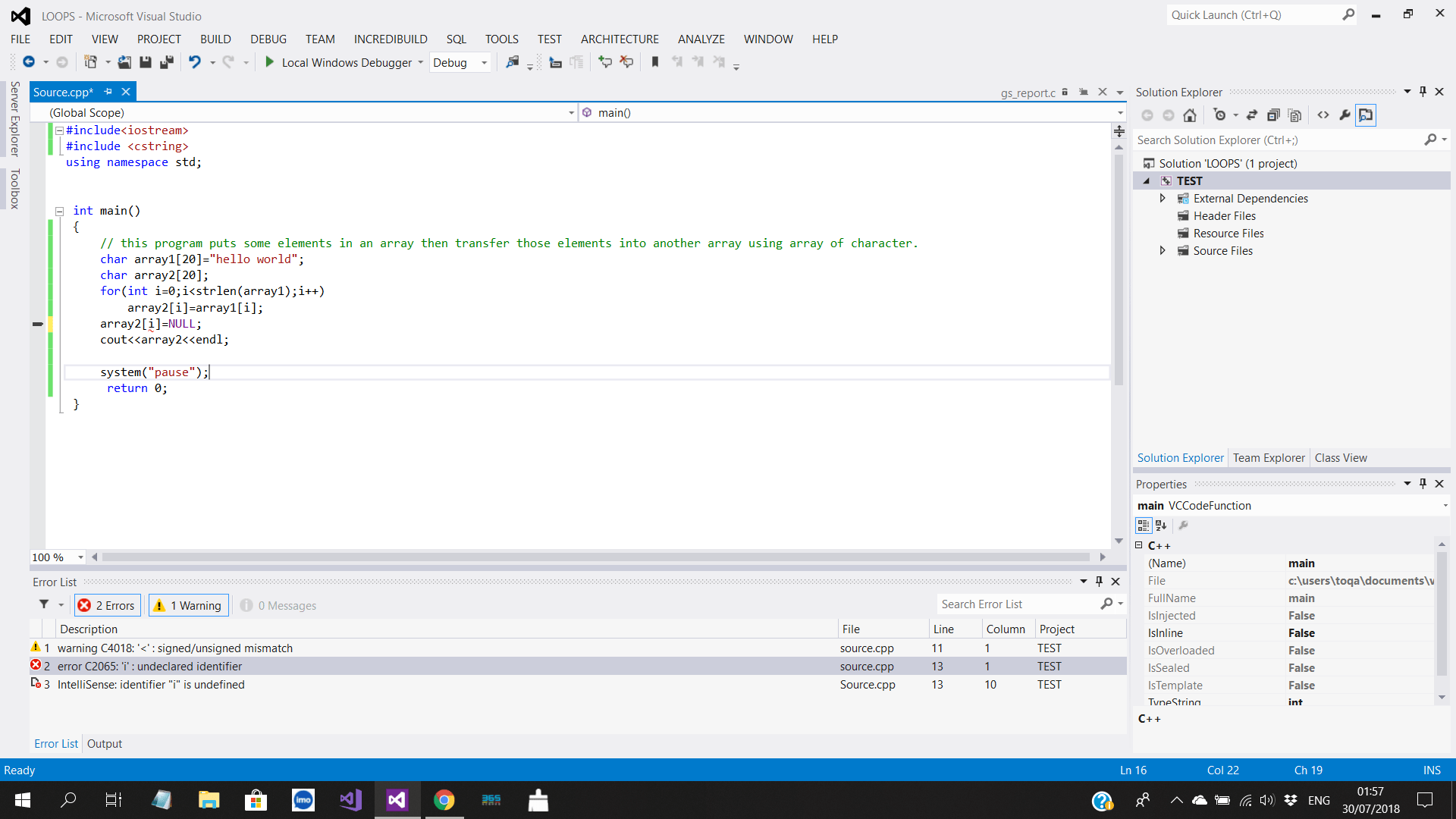
Task: Switch to the Output view at the bottom
Action: click(x=104, y=743)
